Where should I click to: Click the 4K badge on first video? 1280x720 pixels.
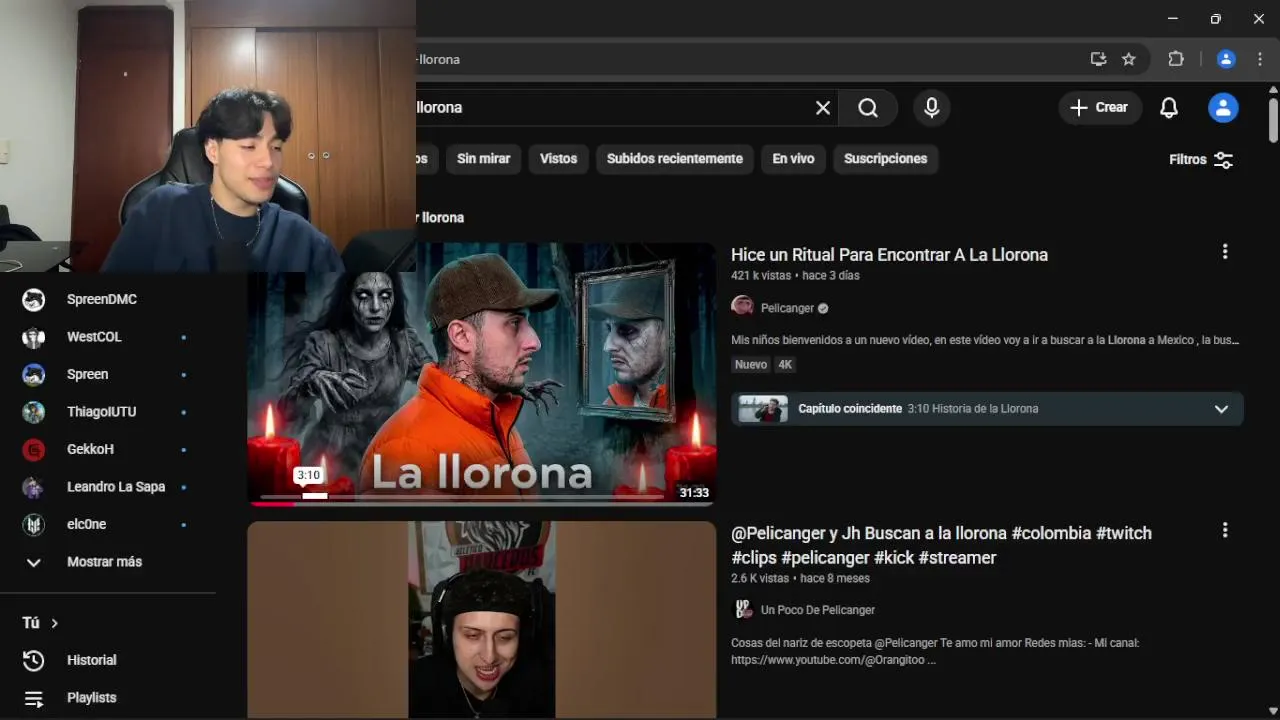785,365
